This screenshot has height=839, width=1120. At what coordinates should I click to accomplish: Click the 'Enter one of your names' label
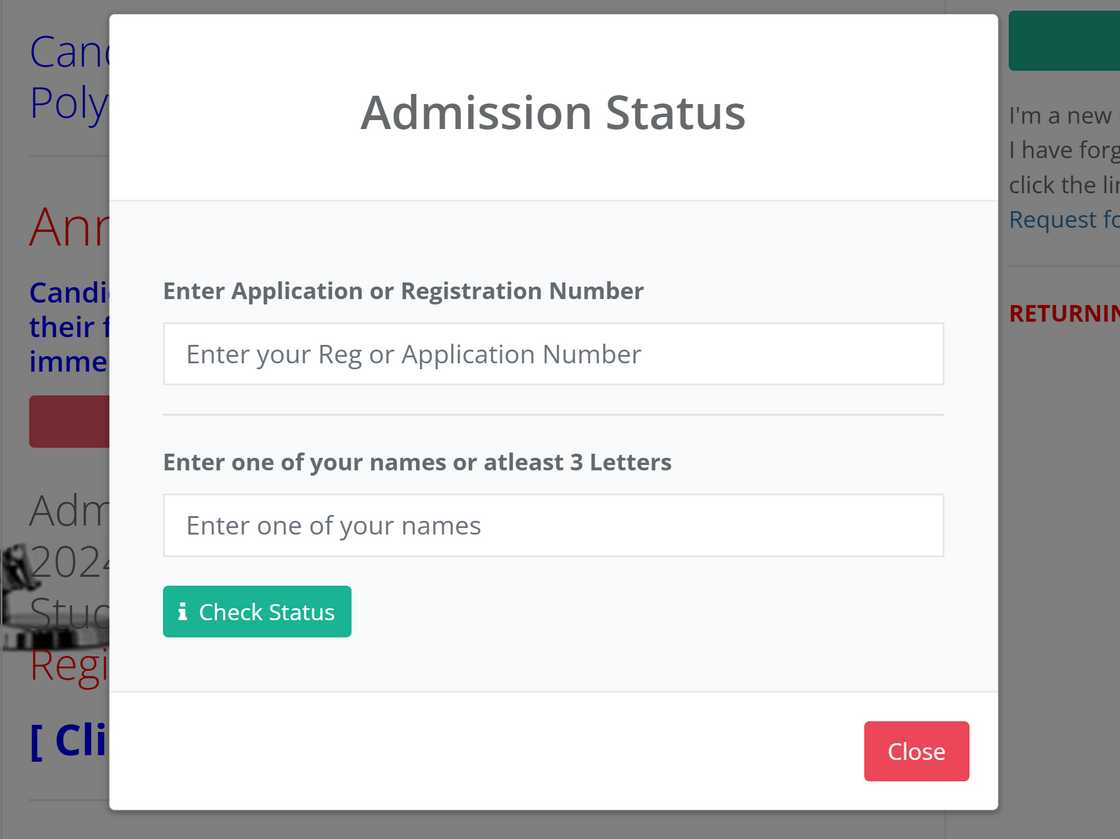[417, 462]
